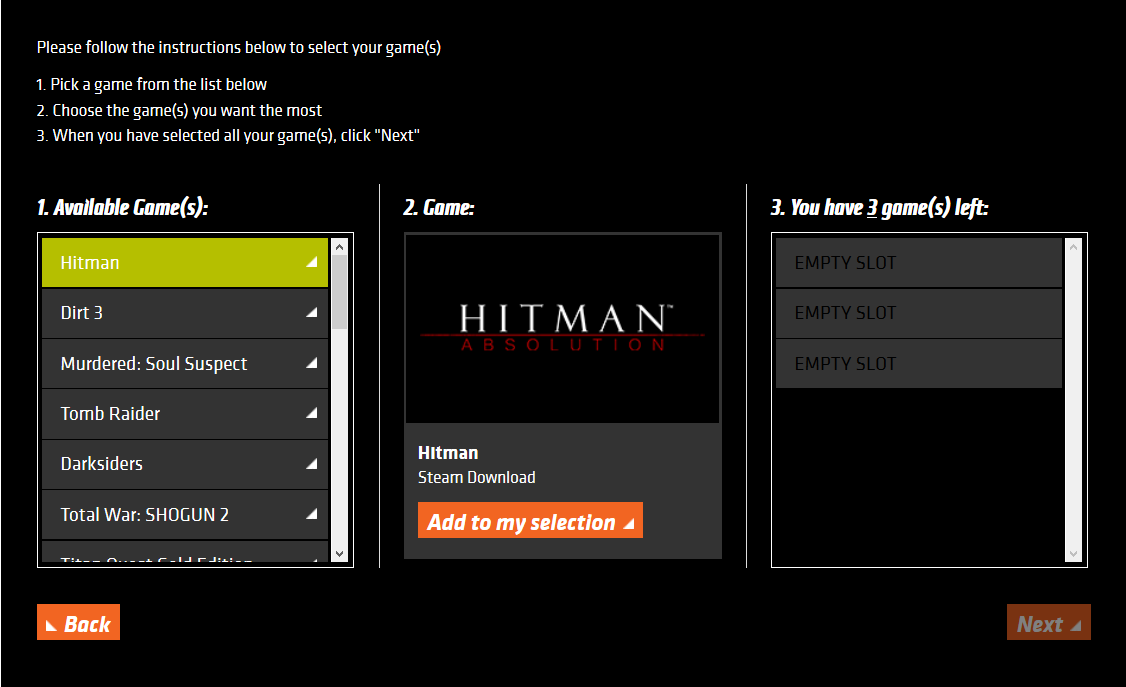Select the Darksiders game entry
Viewport: 1126px width, 687px height.
point(185,464)
